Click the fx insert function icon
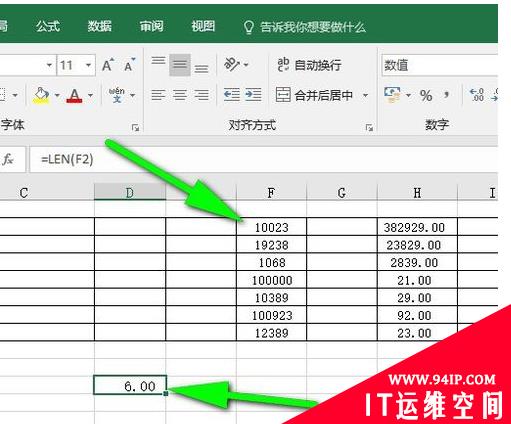Viewport: 511px width, 424px height. click(8, 159)
